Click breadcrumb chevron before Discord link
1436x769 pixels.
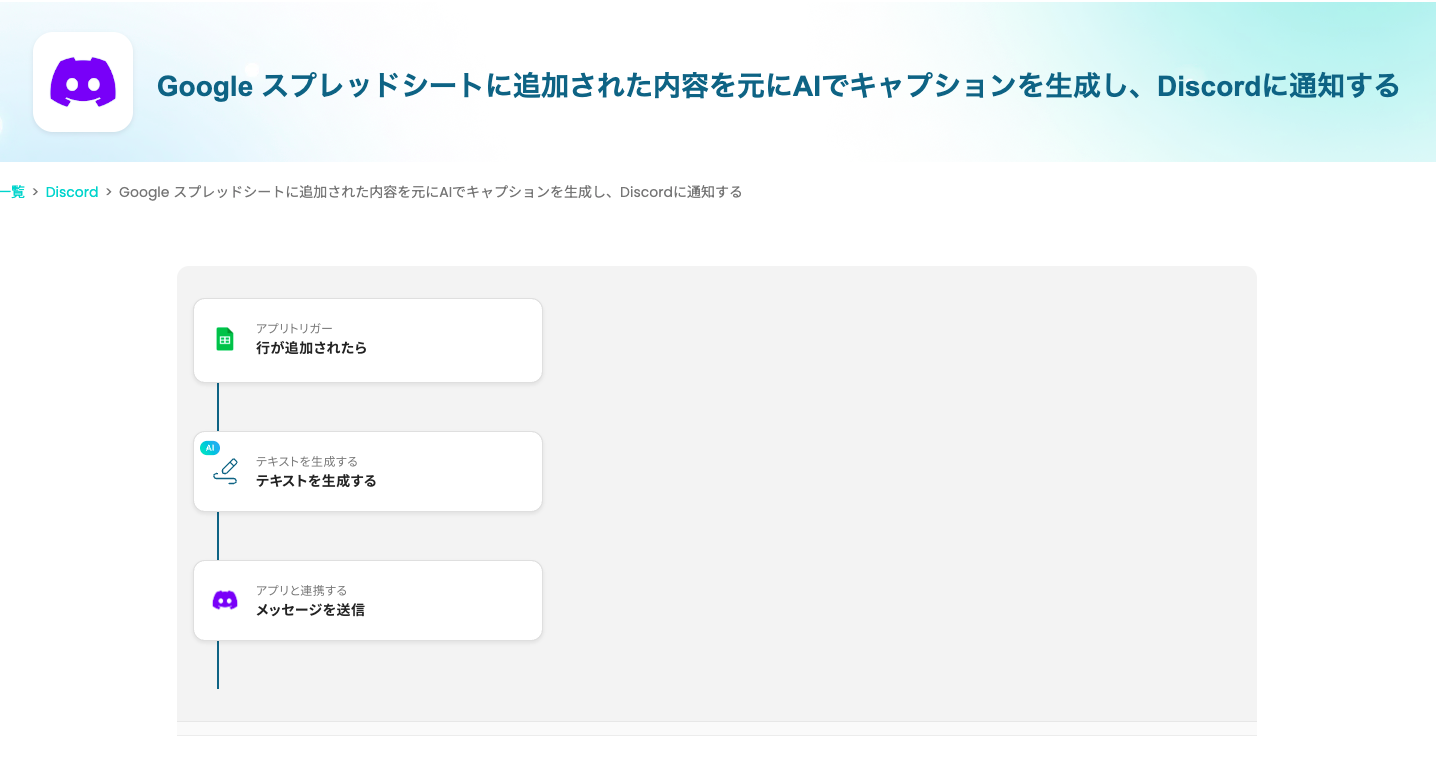point(35,192)
